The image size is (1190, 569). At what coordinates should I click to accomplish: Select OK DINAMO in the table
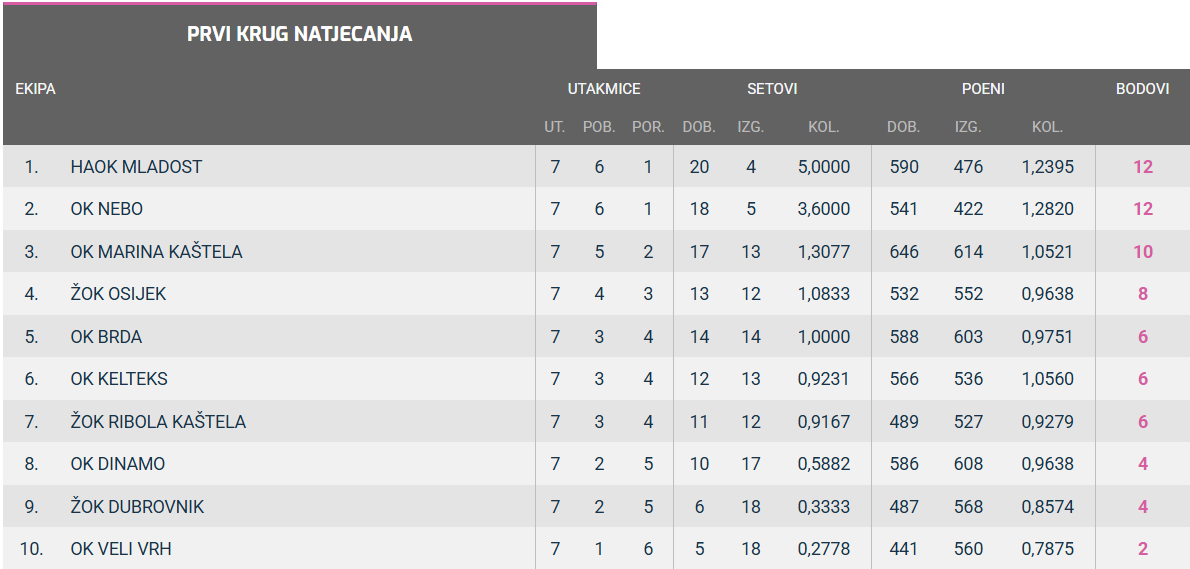118,464
